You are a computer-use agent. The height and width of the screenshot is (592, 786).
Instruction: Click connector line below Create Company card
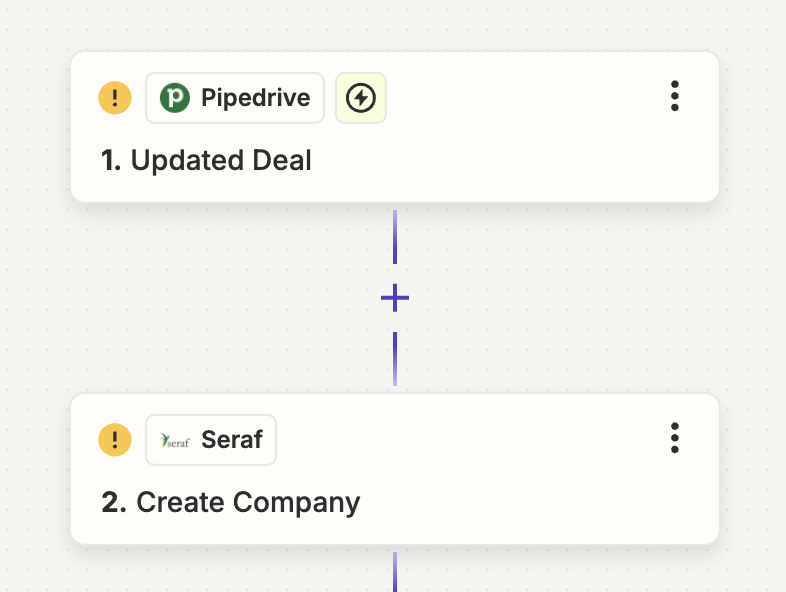tap(395, 571)
